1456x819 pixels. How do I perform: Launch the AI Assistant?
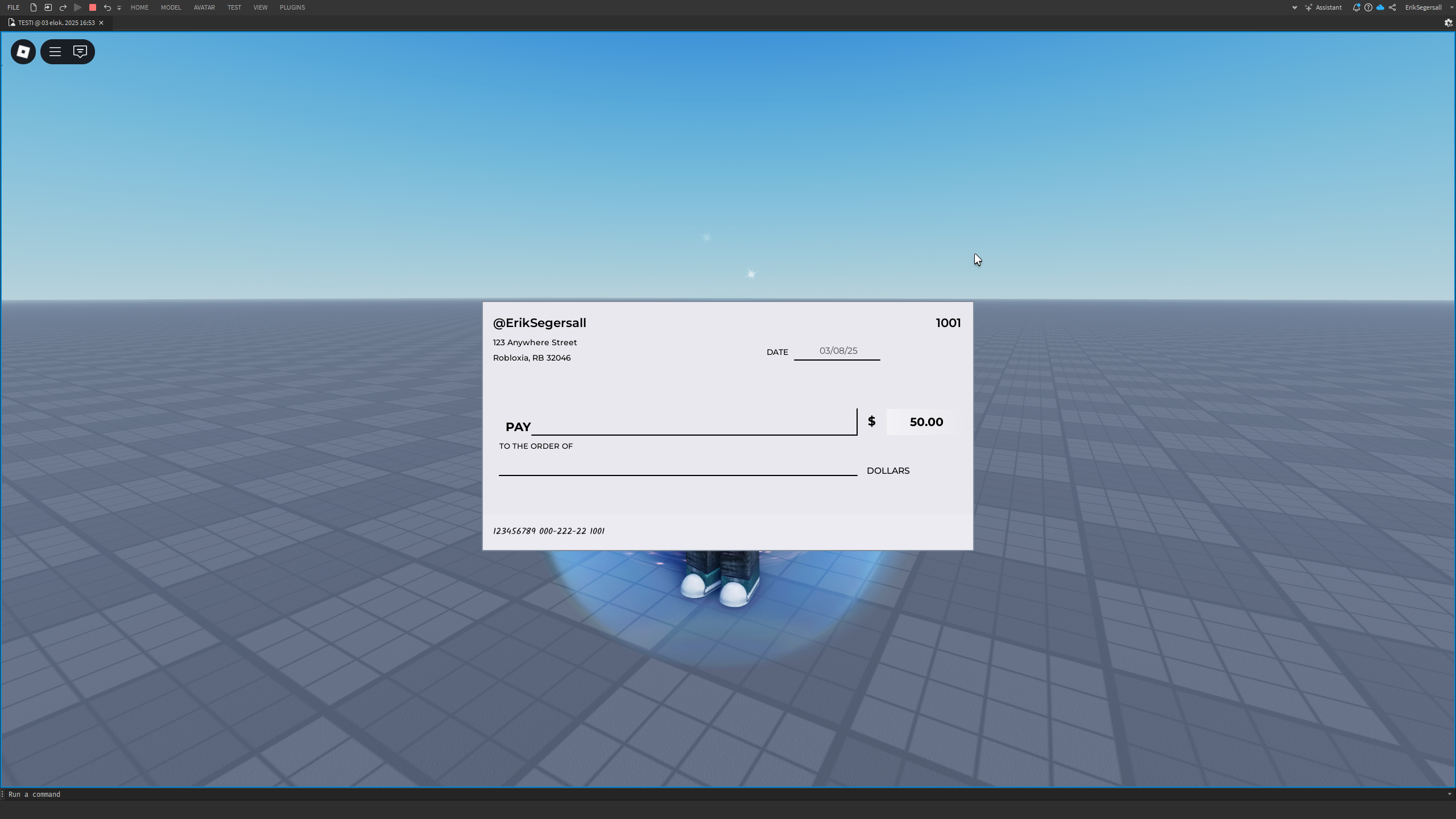(1324, 7)
